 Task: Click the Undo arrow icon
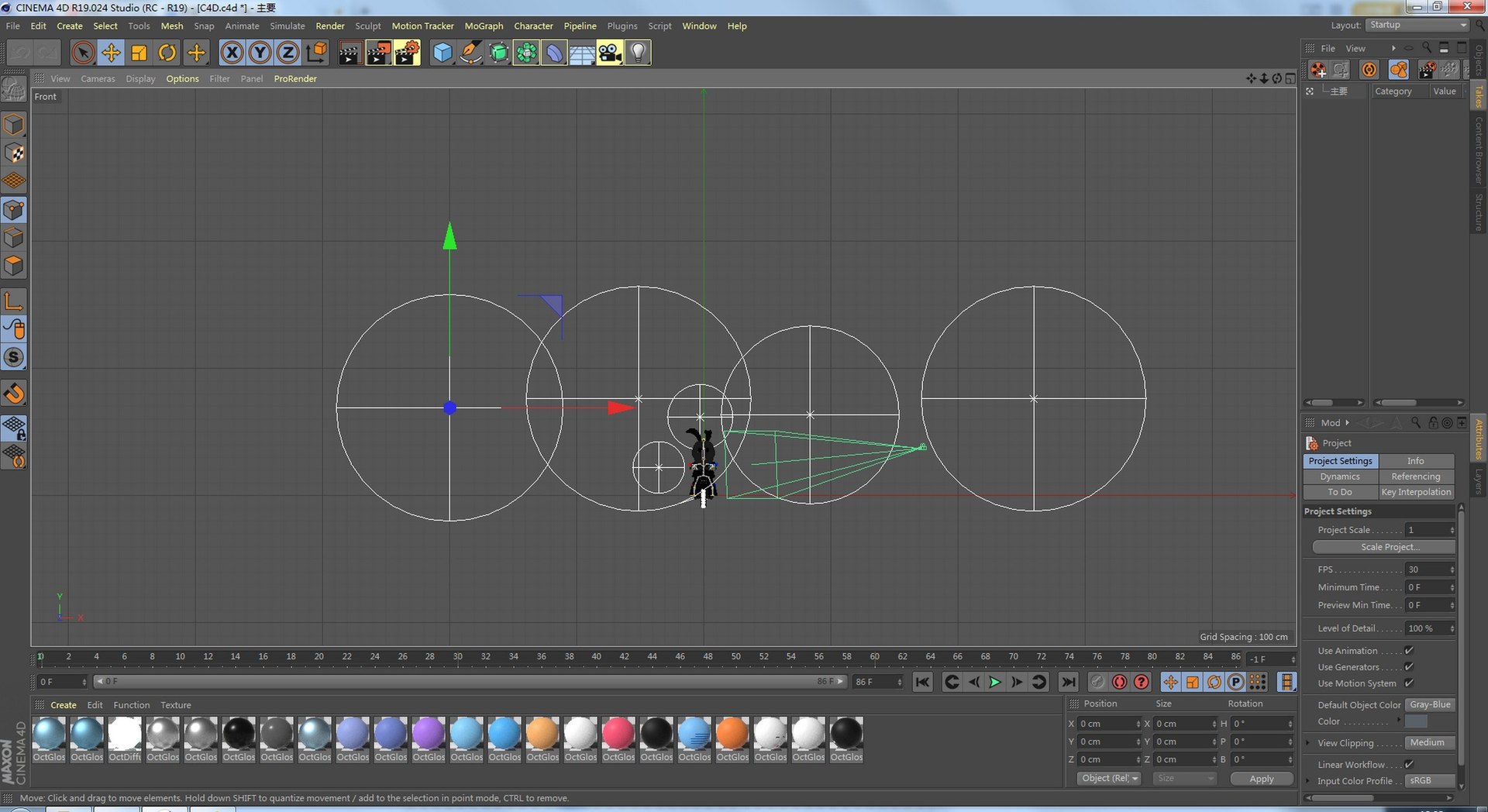click(x=20, y=53)
